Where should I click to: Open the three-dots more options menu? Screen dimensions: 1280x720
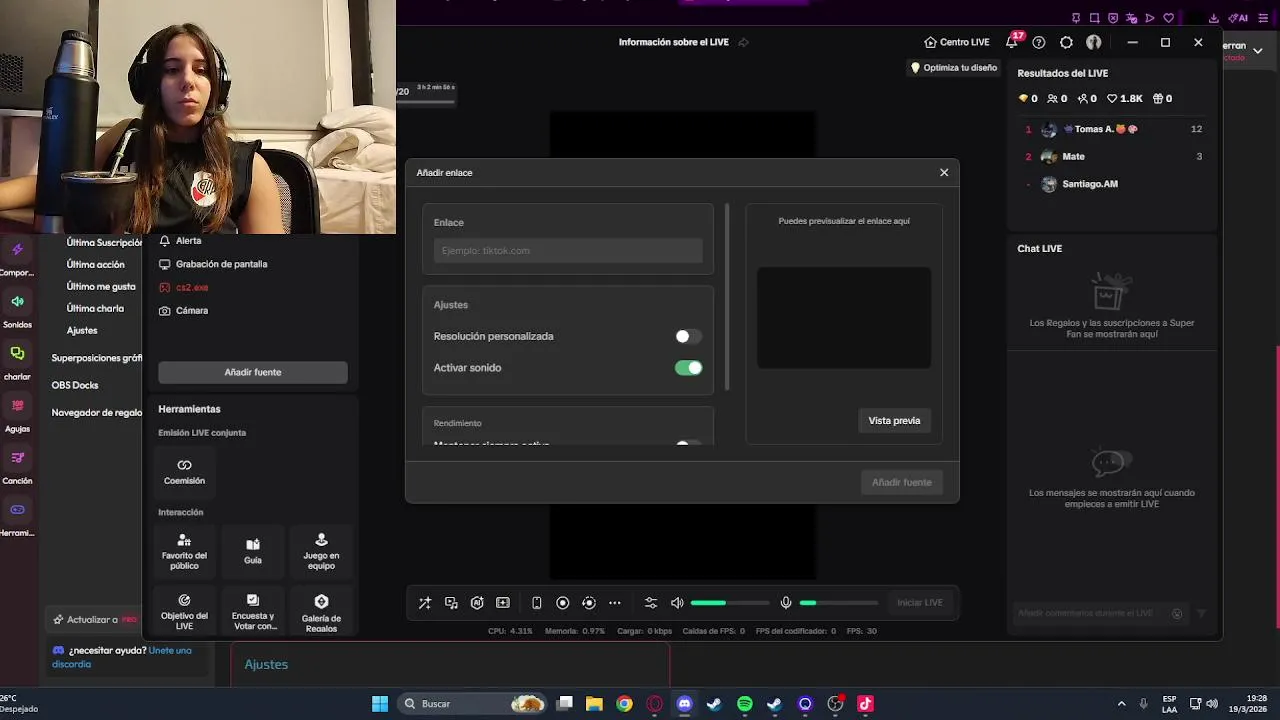pos(615,603)
